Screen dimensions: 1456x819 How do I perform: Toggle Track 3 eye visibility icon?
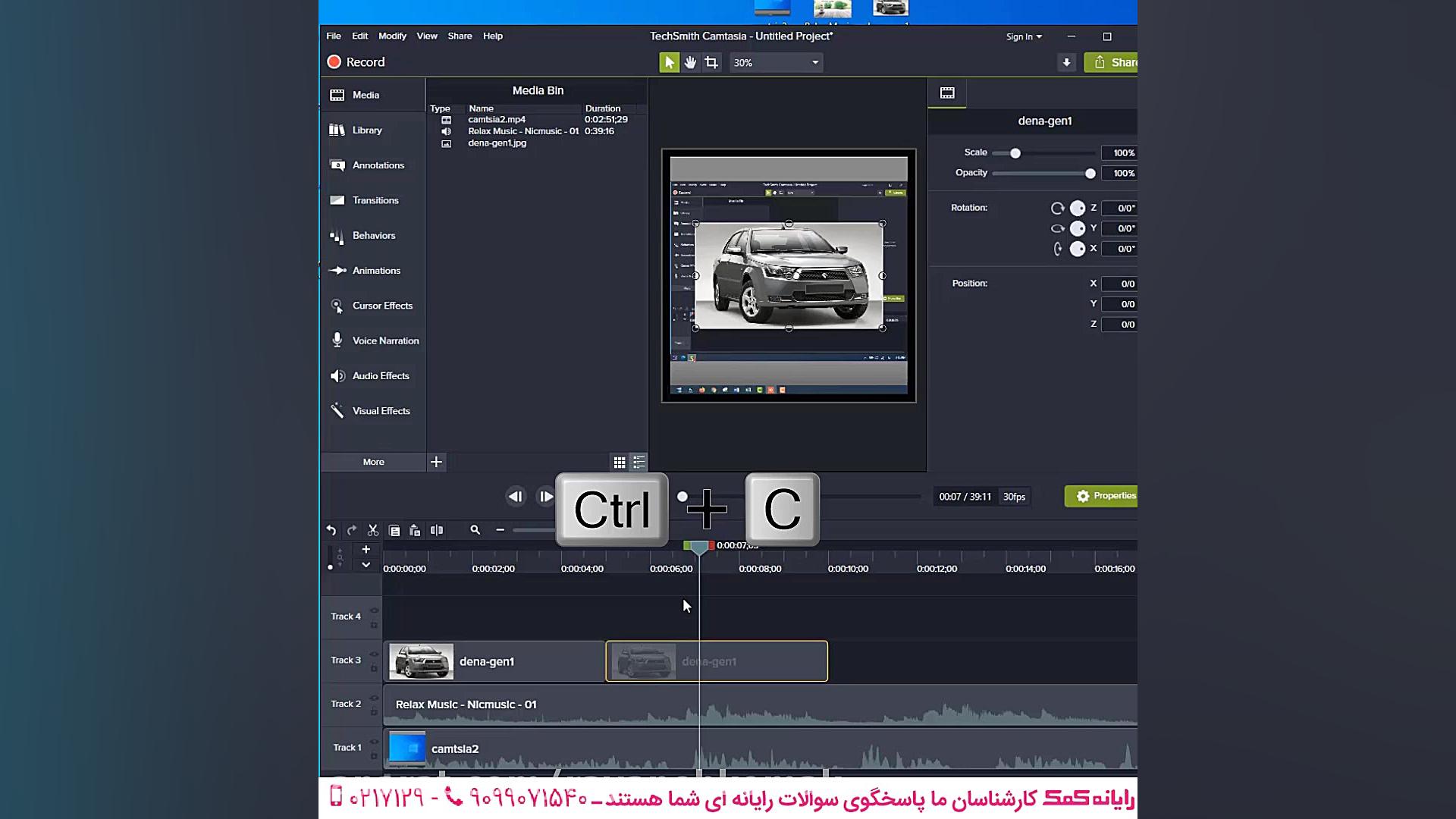(x=374, y=654)
